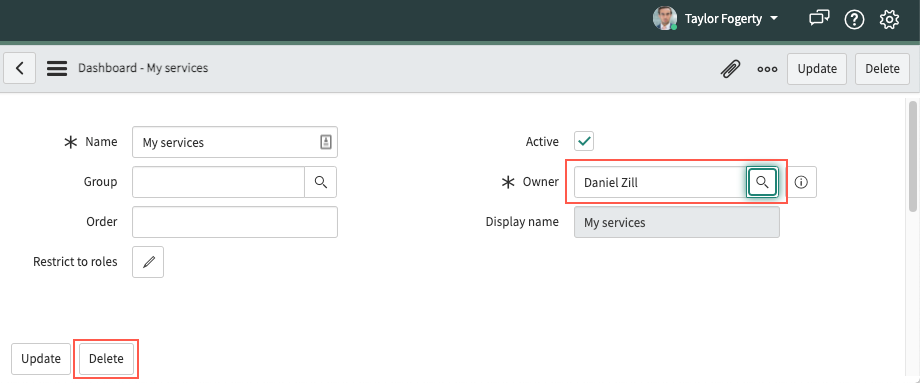Click into the Name input field
The width and height of the screenshot is (920, 383).
tap(235, 142)
